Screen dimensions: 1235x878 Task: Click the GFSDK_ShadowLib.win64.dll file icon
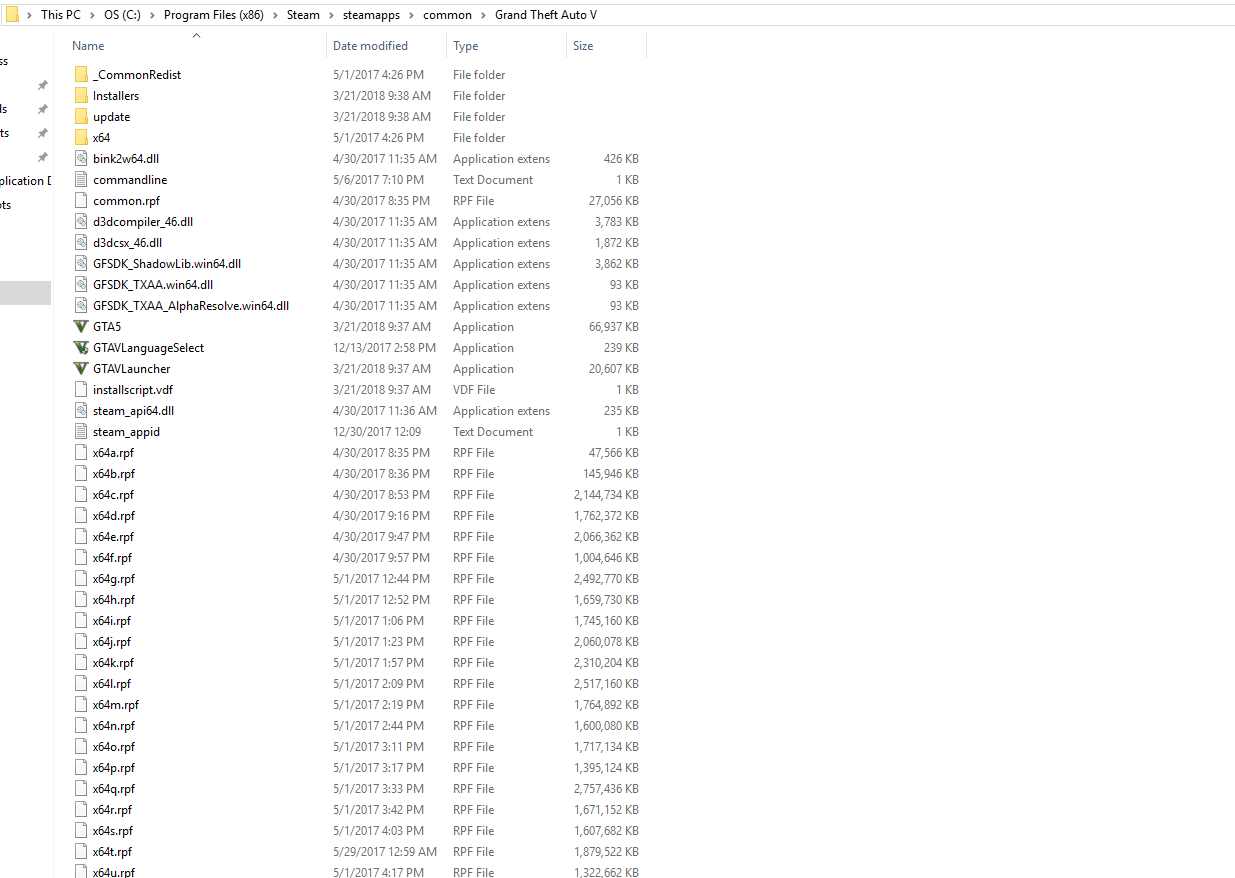click(x=81, y=264)
